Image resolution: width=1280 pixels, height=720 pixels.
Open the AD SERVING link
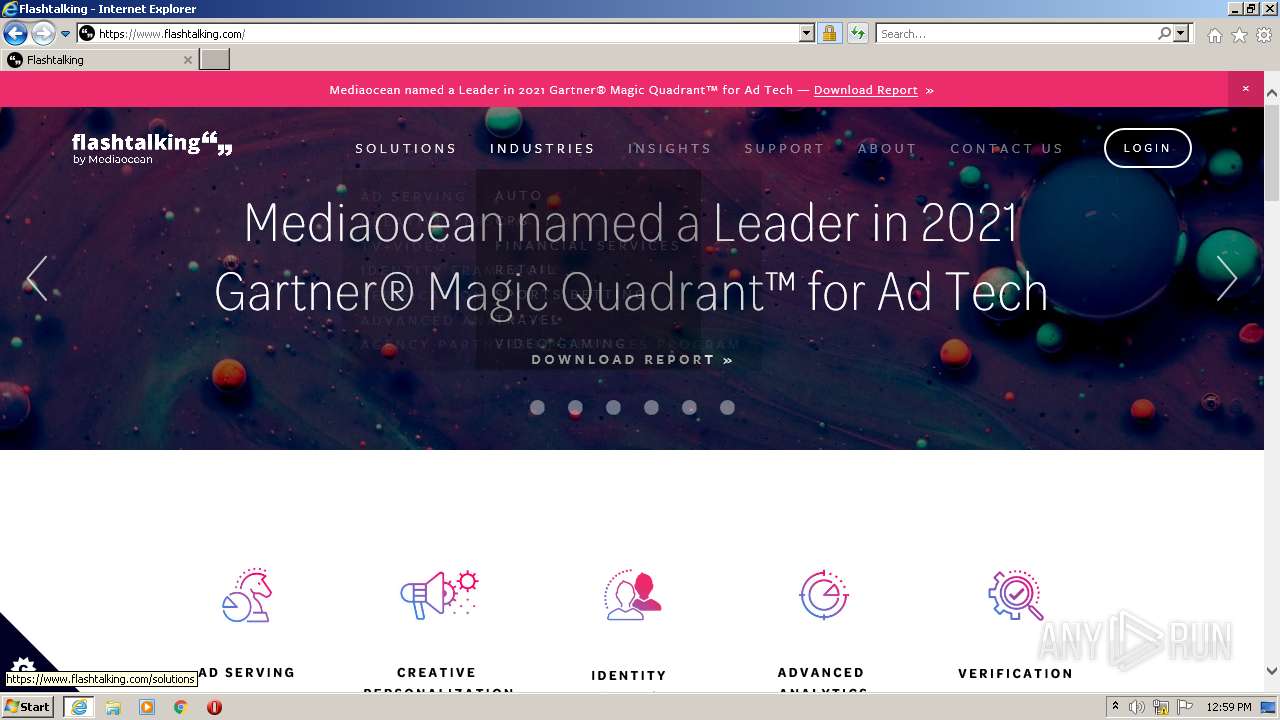pos(247,673)
